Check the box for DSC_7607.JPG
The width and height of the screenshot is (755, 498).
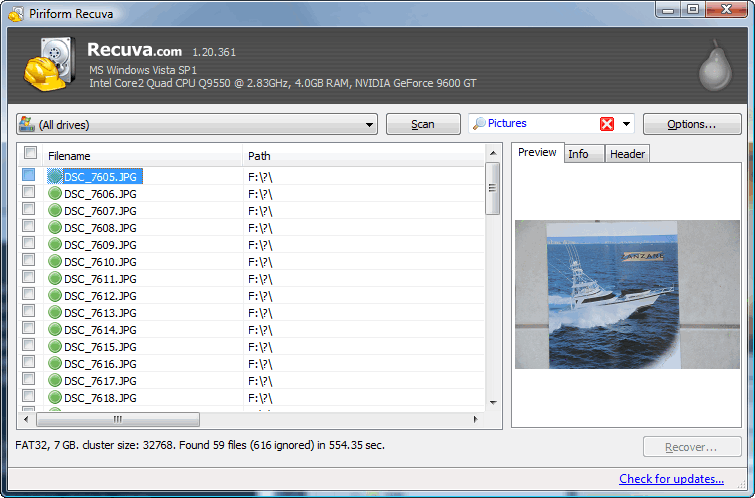(28, 208)
